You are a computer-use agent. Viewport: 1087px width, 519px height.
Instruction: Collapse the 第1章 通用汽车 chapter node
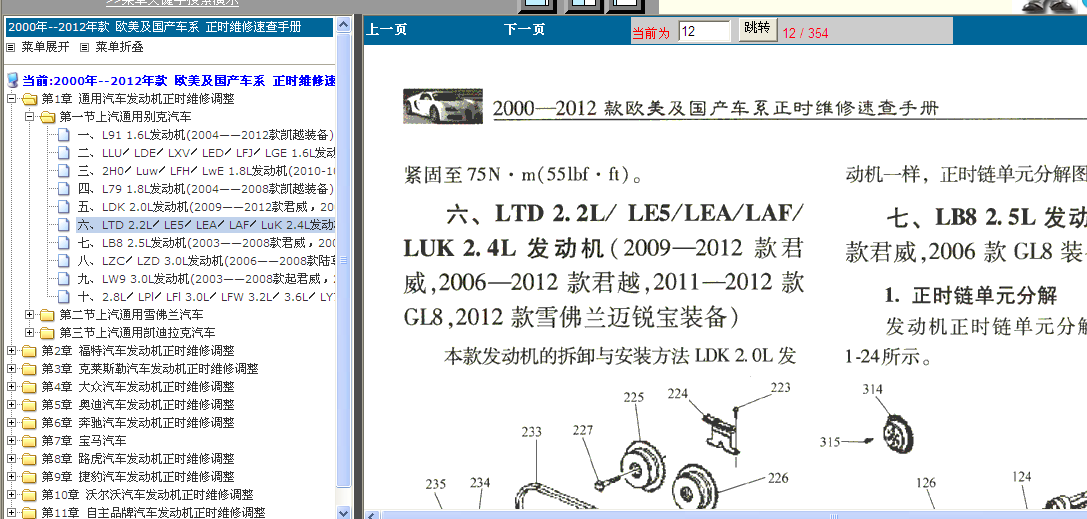click(x=11, y=99)
